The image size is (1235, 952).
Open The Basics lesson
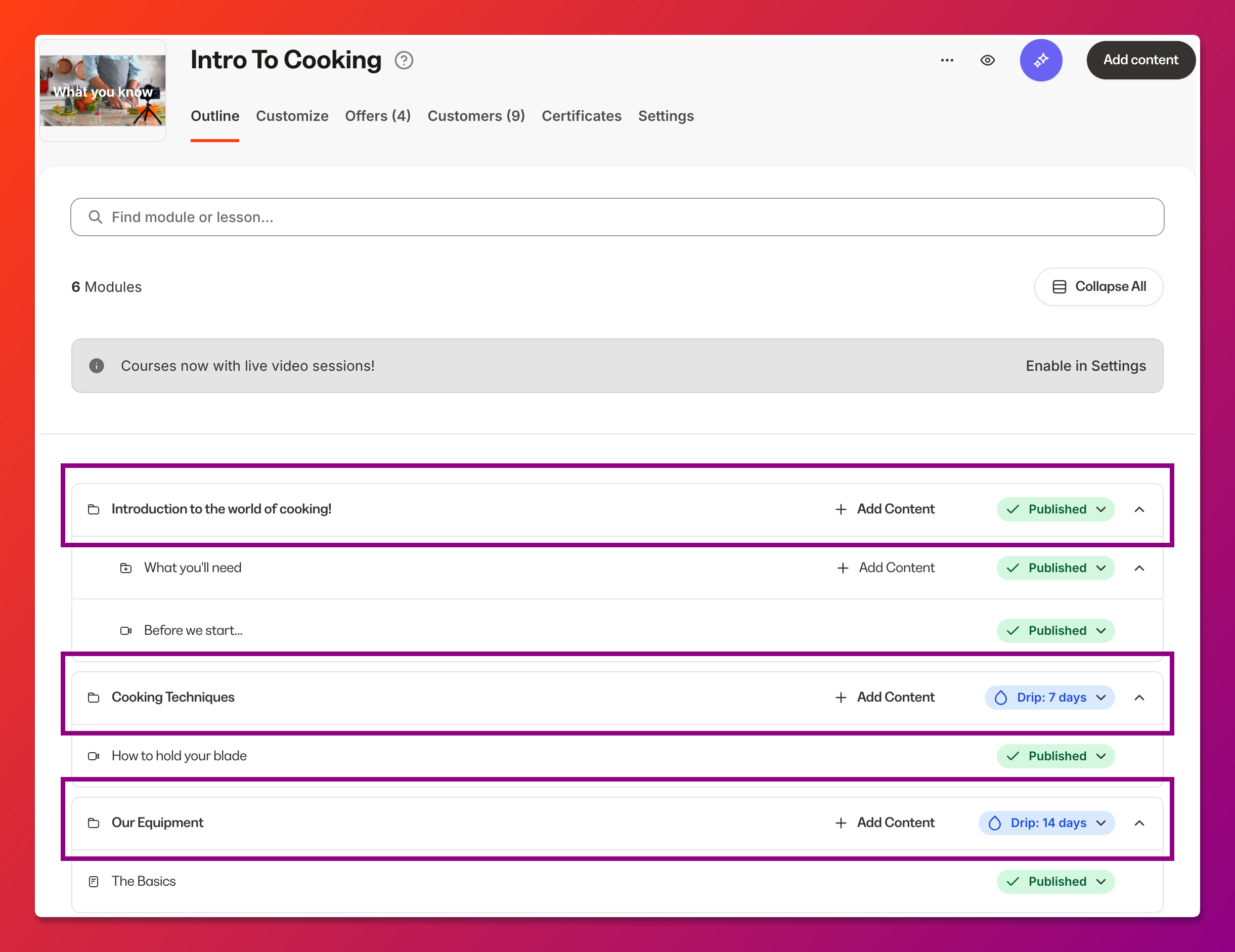[144, 881]
